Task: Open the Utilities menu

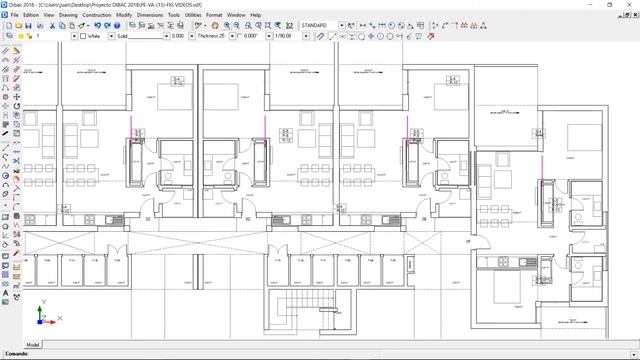Action: click(x=193, y=15)
